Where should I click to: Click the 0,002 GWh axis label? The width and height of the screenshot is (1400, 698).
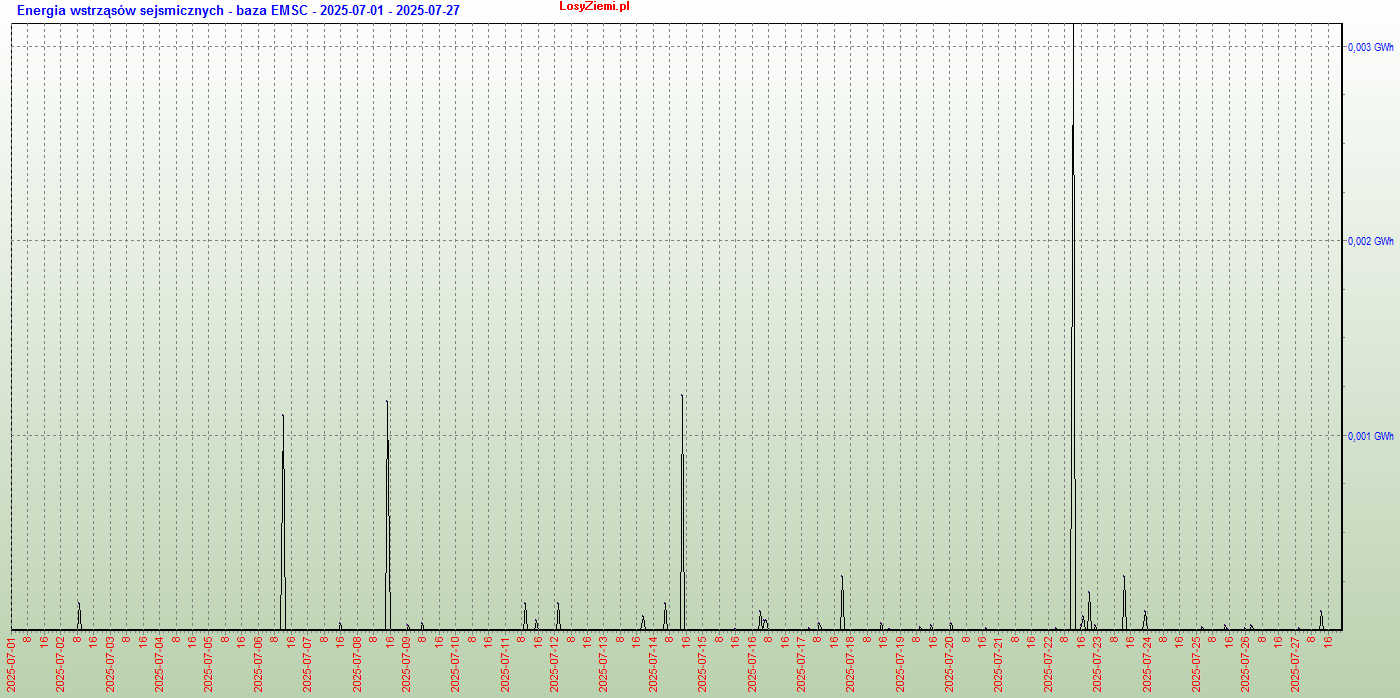(1370, 241)
